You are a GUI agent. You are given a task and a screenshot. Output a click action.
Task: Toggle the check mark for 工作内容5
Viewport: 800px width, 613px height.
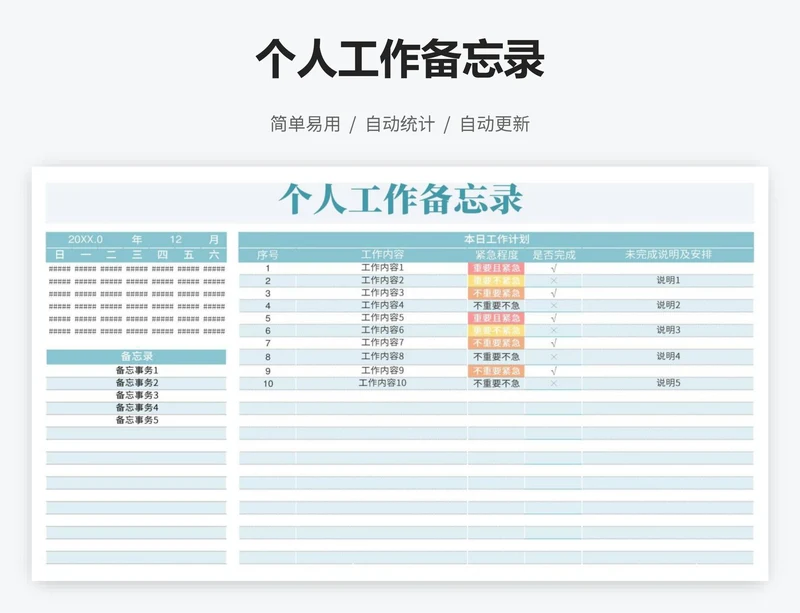coord(554,318)
